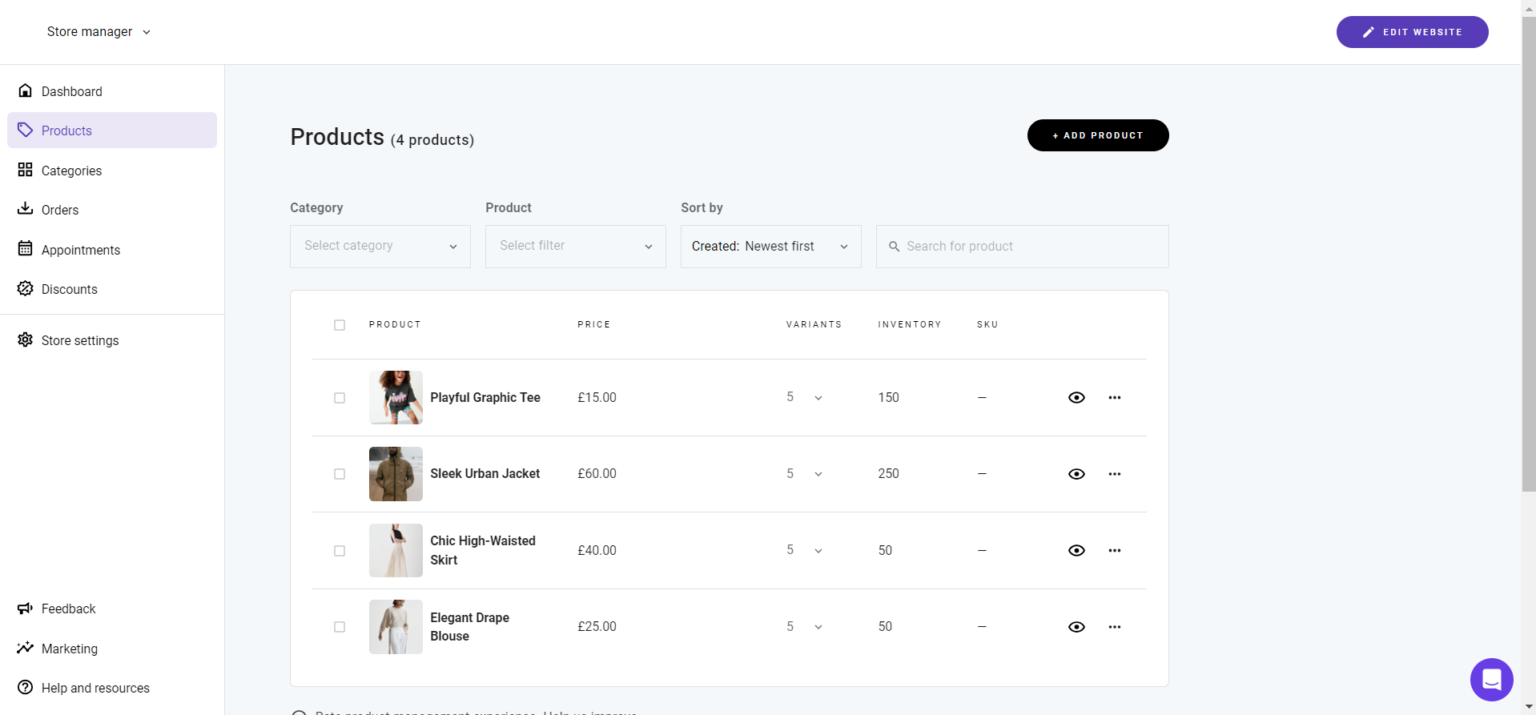Screen dimensions: 1536x715
Task: Open the Marketing icon in sidebar
Action: [x=25, y=648]
